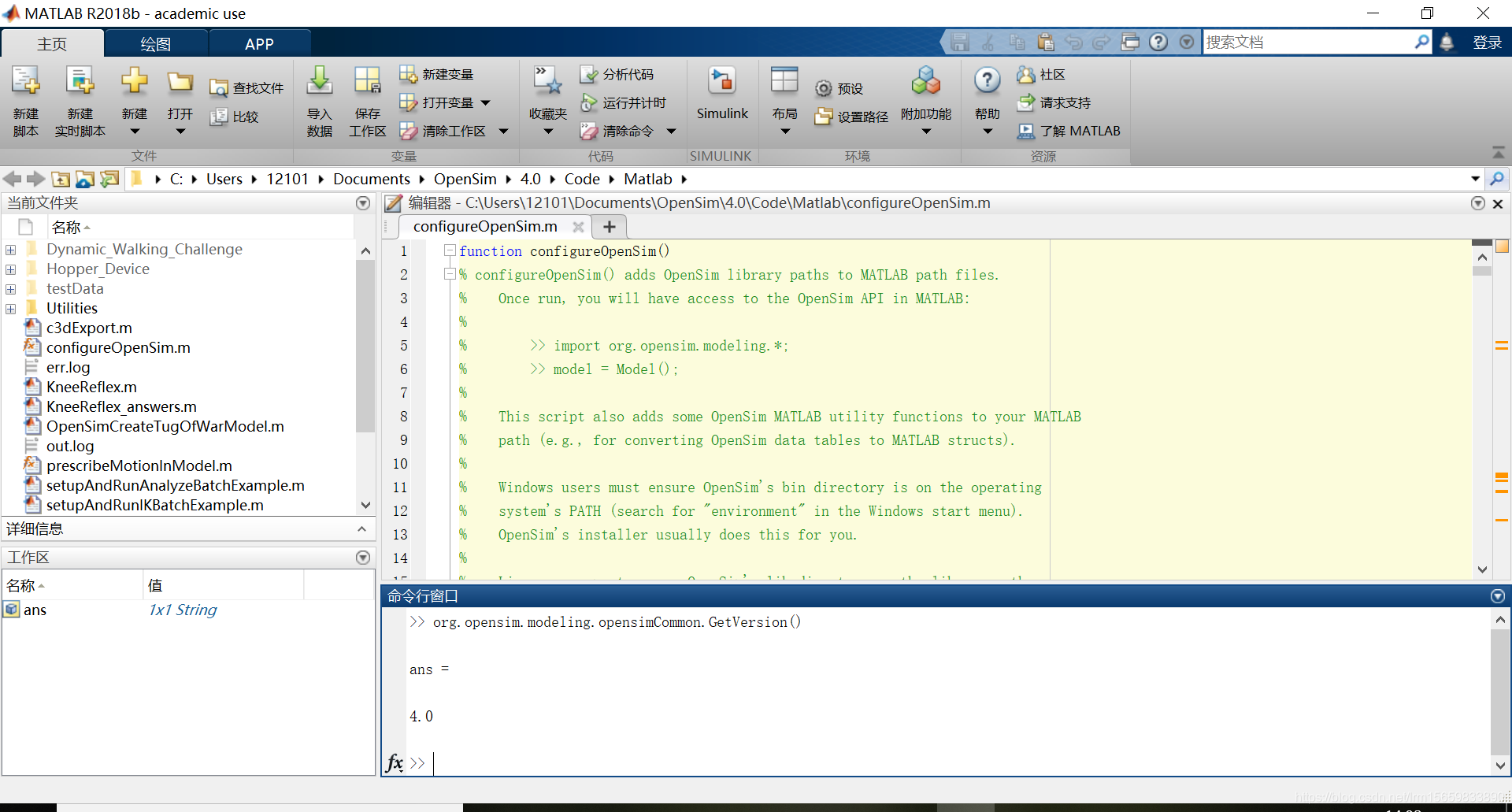Click the forward navigation arrow in address bar
This screenshot has width=1512, height=812.
pyautogui.click(x=36, y=179)
